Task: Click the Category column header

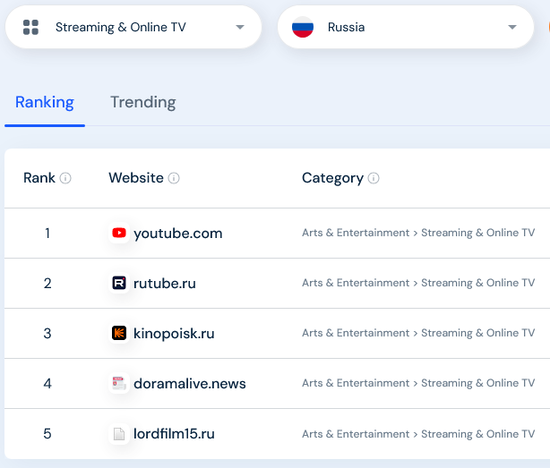Action: (x=333, y=178)
